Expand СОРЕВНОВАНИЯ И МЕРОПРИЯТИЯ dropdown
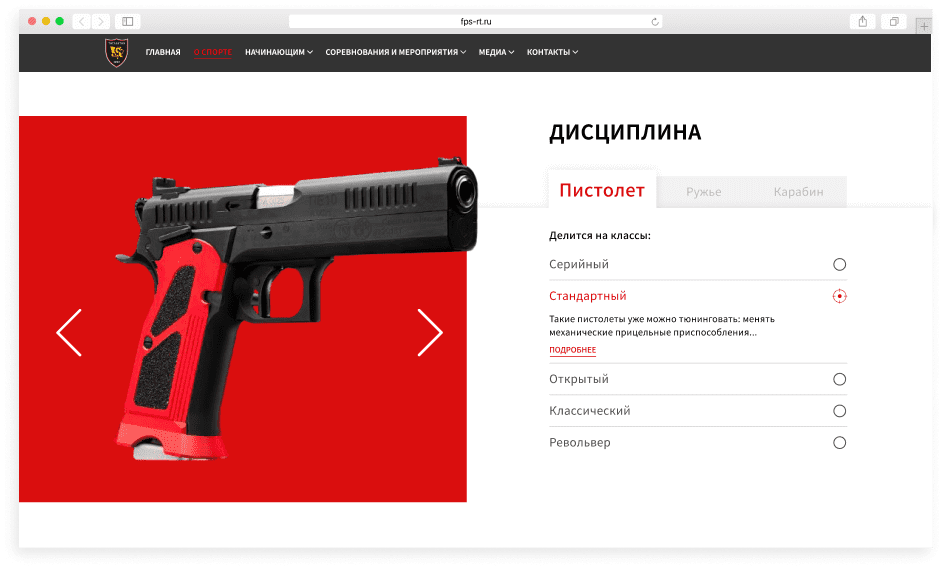944x569 pixels. click(396, 52)
